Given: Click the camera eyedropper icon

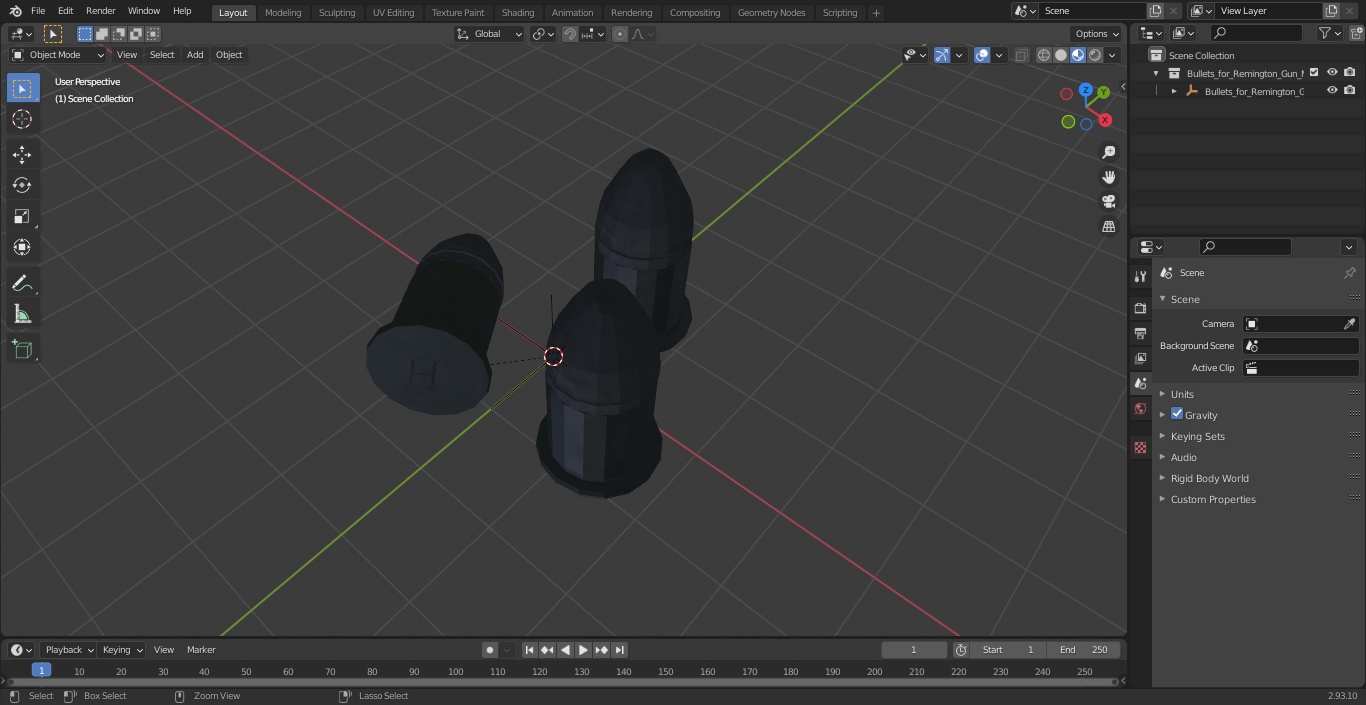Looking at the screenshot, I should [1349, 324].
